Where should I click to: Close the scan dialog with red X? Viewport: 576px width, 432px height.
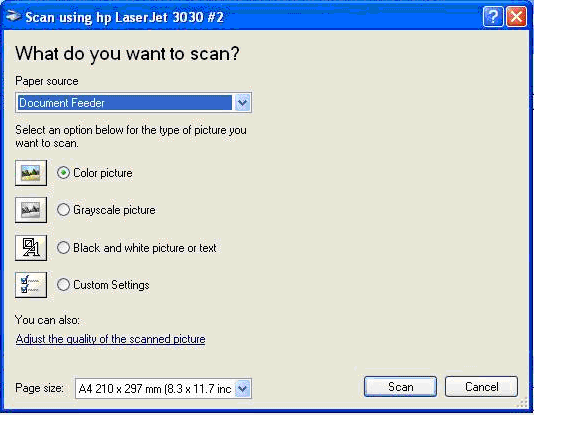516,17
